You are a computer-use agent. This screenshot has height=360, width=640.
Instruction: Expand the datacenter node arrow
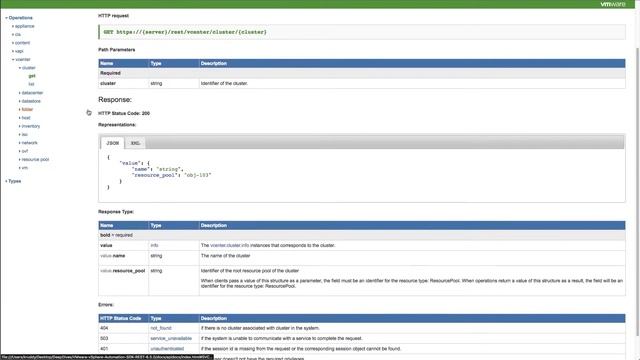(20, 93)
